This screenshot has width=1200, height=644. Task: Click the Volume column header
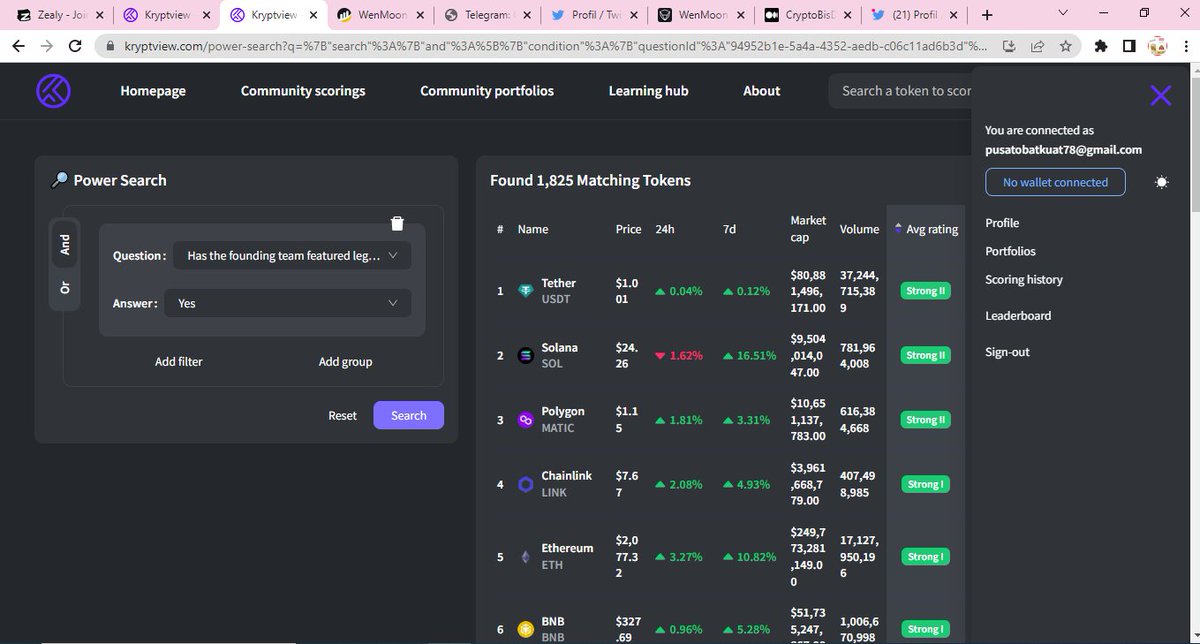[x=859, y=229]
